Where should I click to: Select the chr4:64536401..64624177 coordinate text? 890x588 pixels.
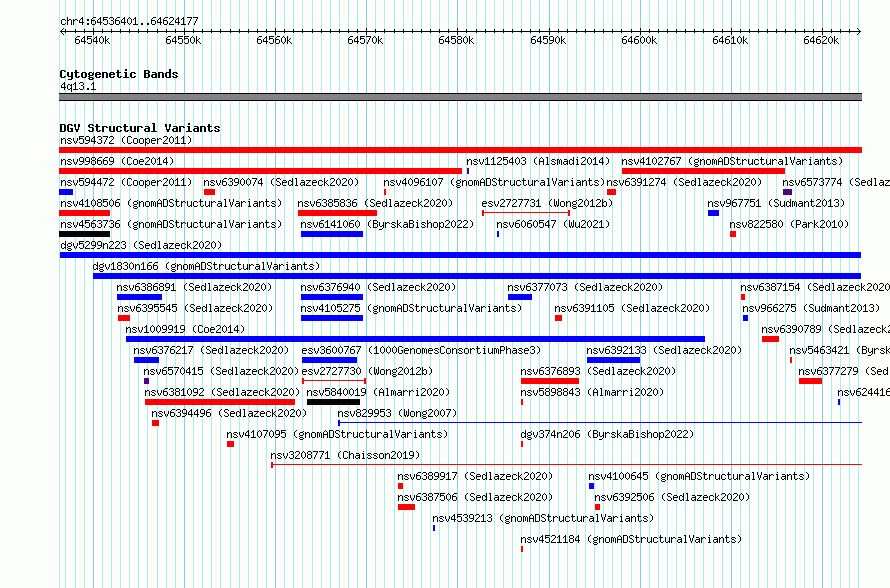[x=129, y=22]
